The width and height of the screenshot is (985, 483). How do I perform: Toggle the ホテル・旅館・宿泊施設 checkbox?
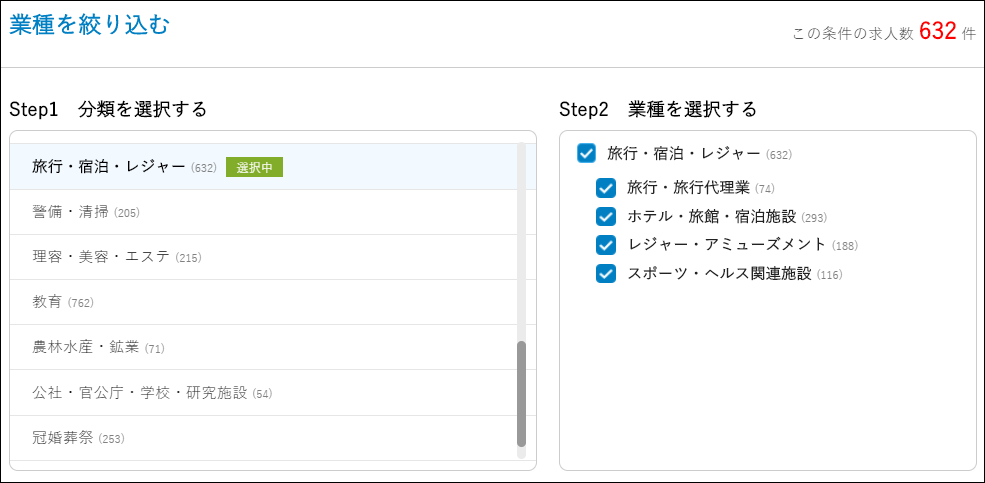click(606, 216)
